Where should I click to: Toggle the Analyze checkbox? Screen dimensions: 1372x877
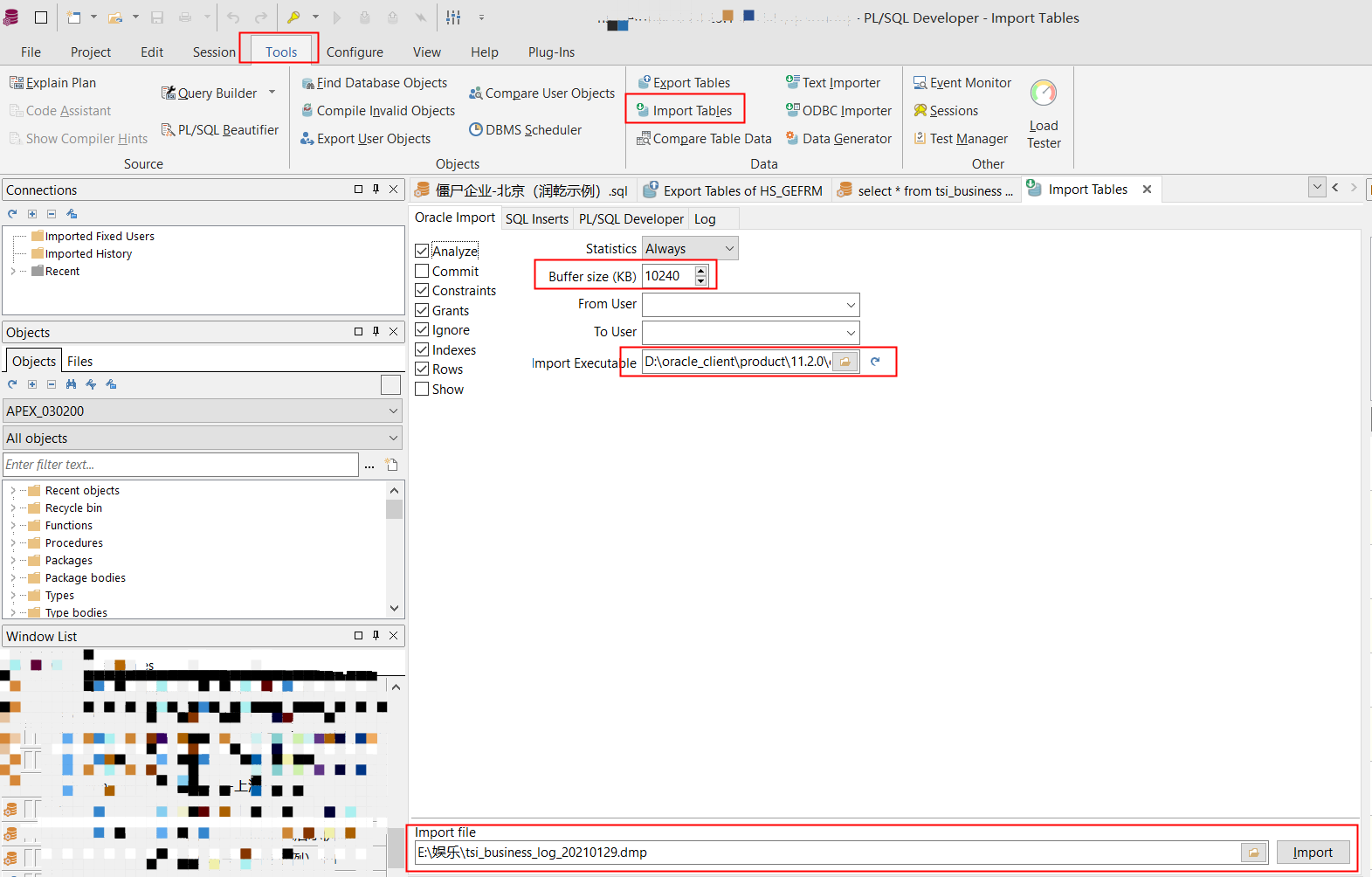(422, 252)
